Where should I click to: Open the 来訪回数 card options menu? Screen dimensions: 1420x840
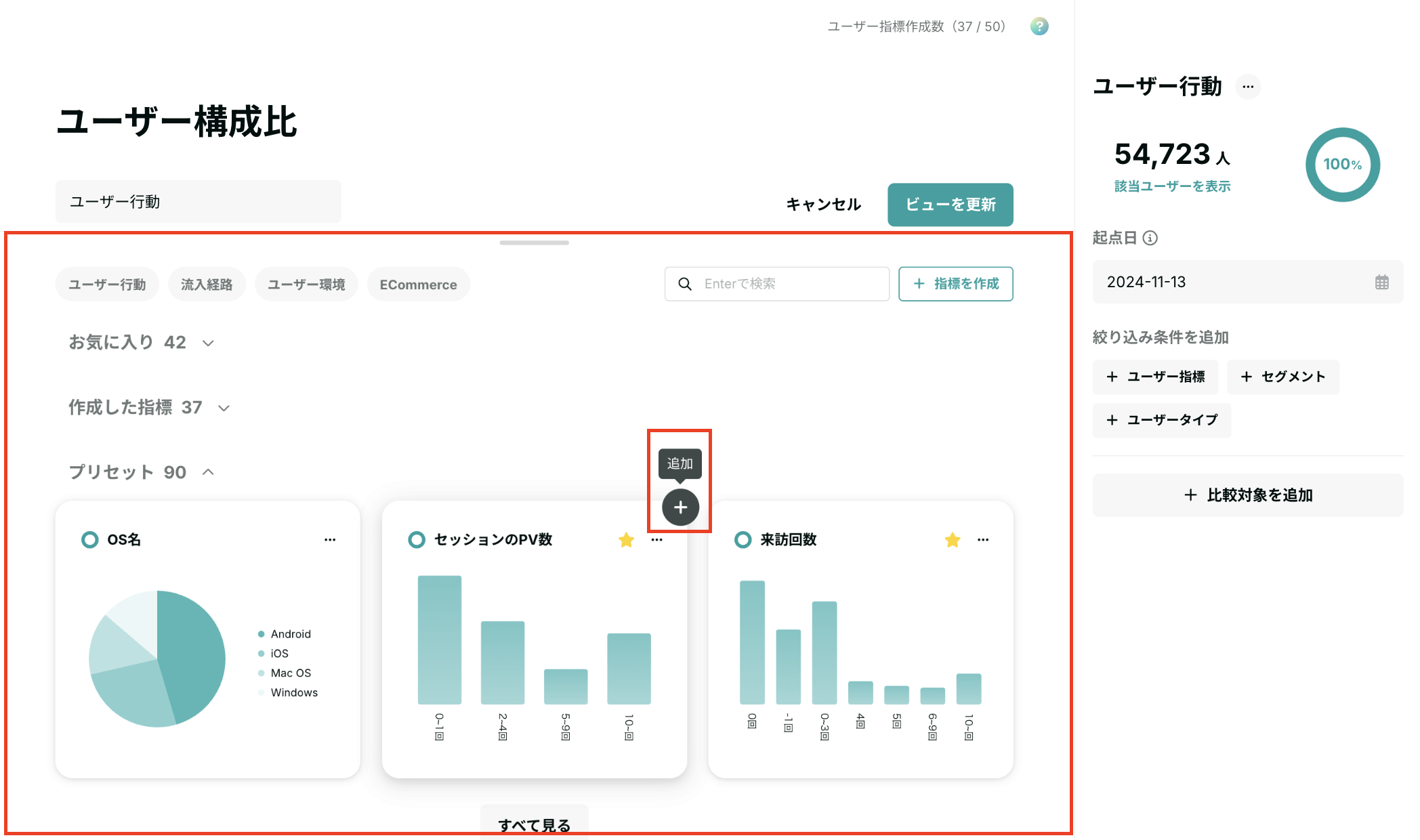pos(983,540)
